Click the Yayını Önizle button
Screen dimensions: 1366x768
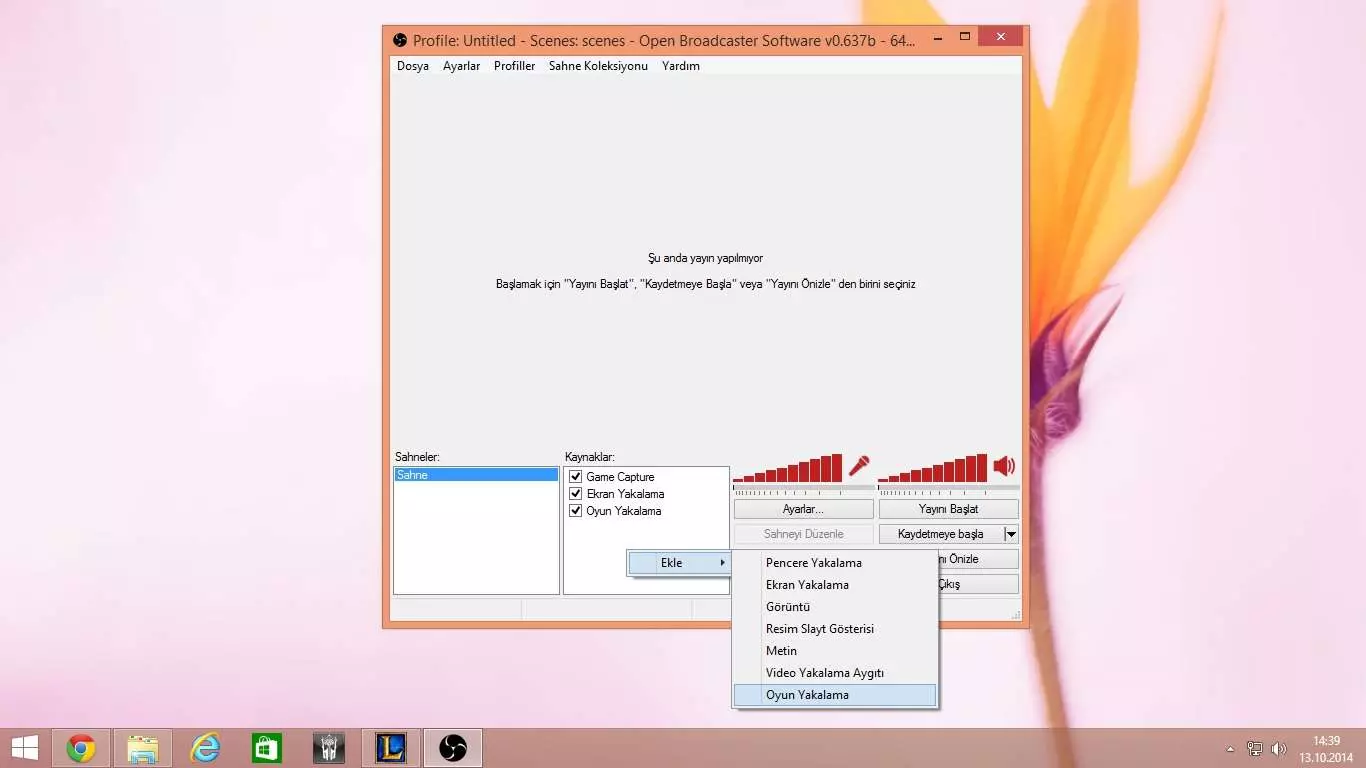[x=979, y=559]
